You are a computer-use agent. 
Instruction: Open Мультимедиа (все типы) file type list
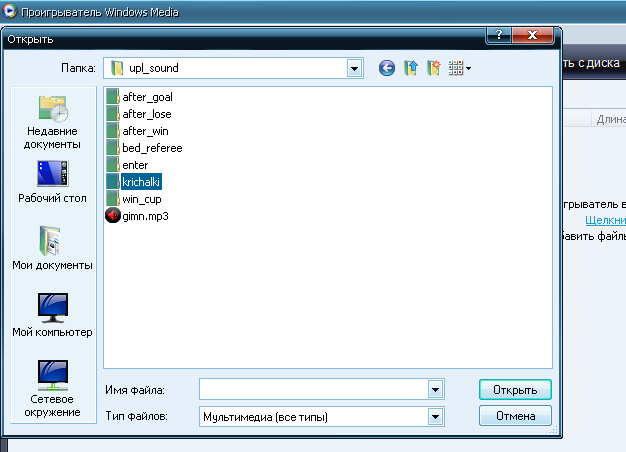point(322,417)
